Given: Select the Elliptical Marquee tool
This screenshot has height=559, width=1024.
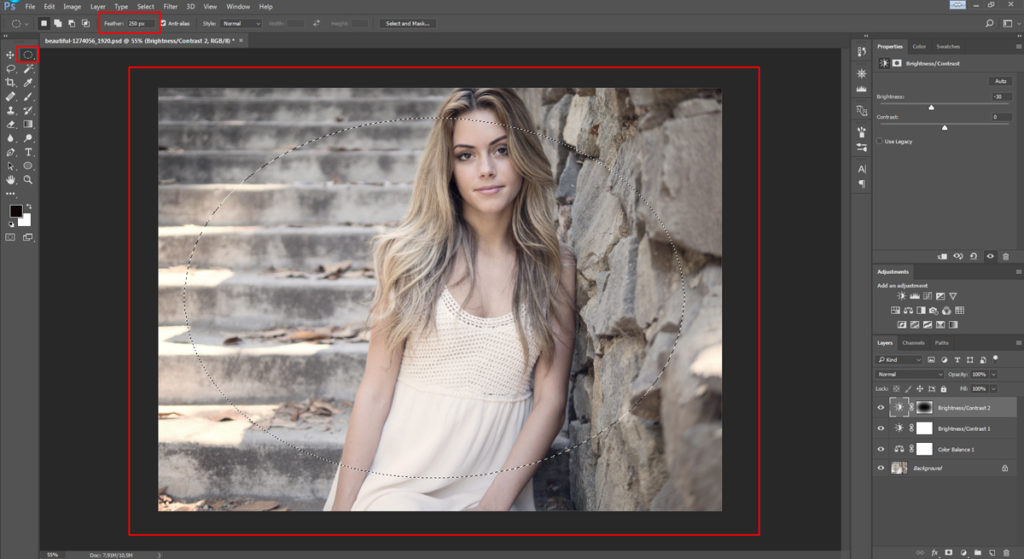Looking at the screenshot, I should coord(28,55).
